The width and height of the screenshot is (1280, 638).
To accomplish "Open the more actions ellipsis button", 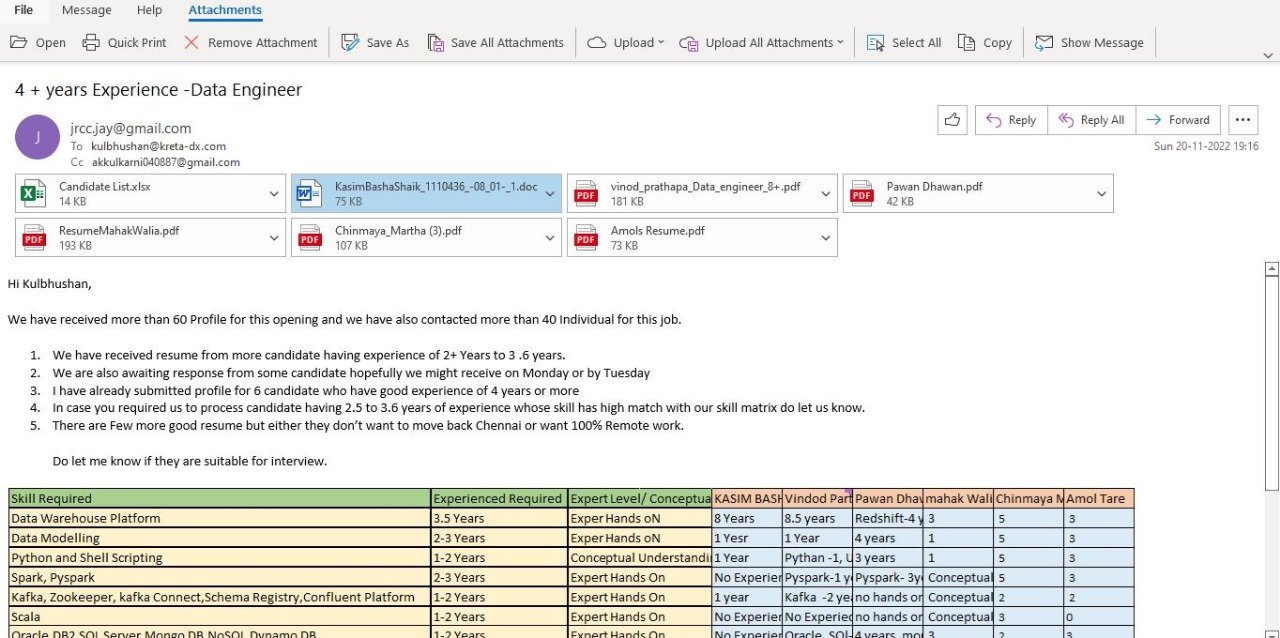I will point(1242,120).
